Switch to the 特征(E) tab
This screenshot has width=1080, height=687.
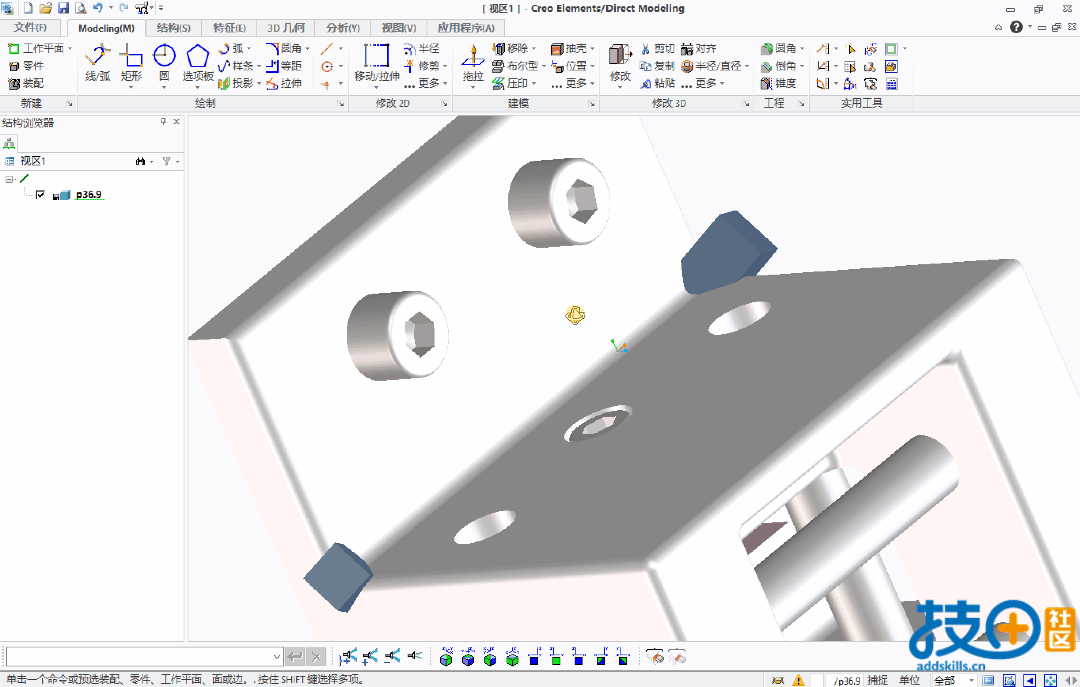(229, 28)
